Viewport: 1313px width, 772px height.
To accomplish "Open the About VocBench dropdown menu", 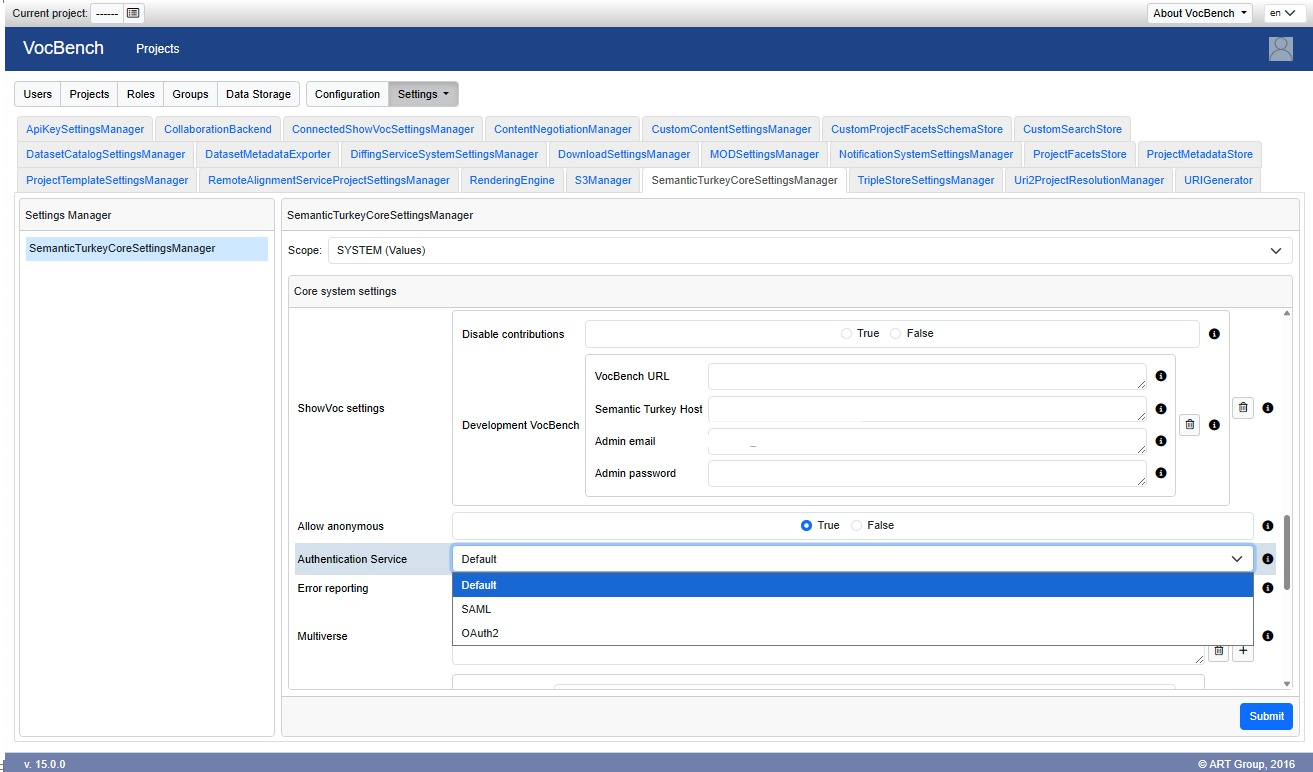I will (1200, 13).
